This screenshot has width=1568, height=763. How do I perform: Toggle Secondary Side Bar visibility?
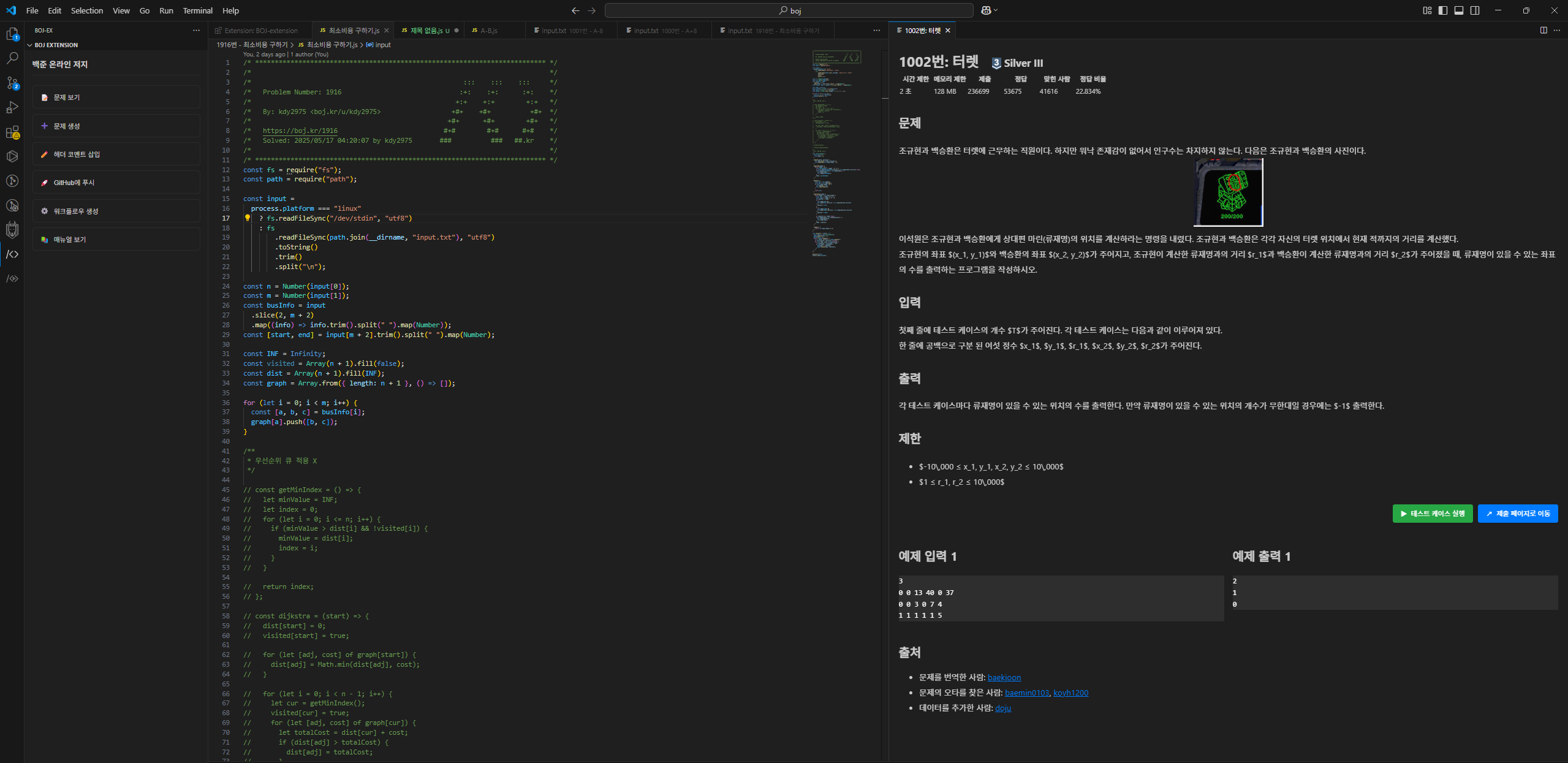click(1475, 10)
